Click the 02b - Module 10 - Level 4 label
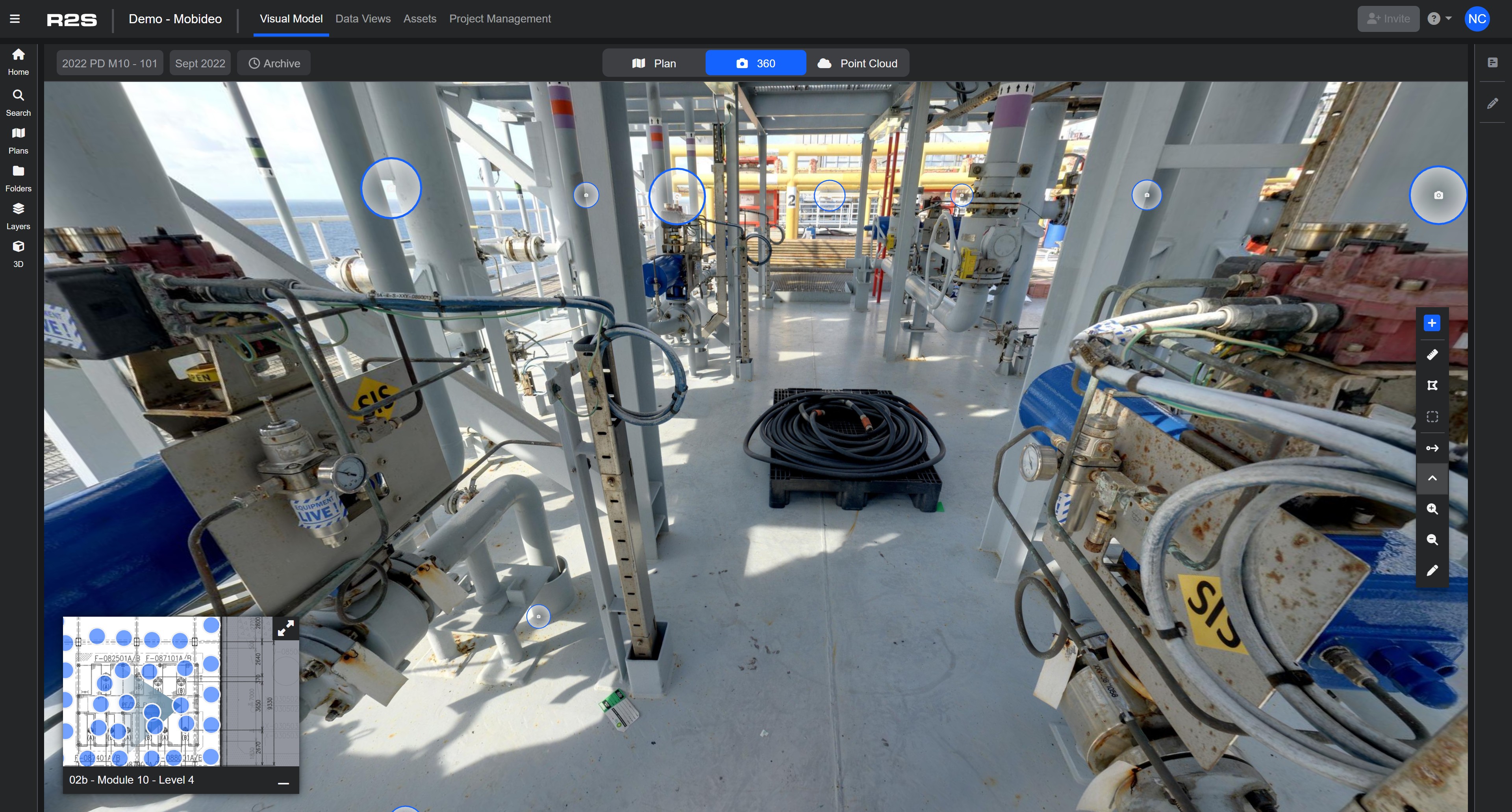This screenshot has width=1512, height=812. click(x=132, y=780)
